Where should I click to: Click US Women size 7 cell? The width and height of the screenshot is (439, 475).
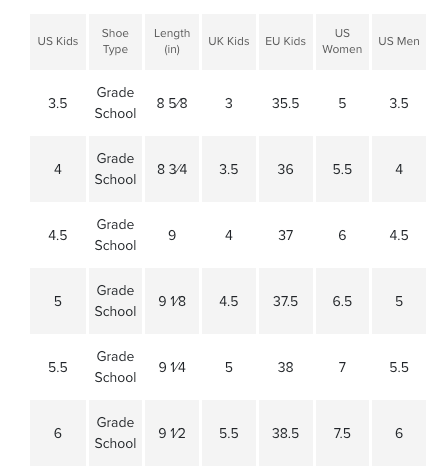tap(342, 367)
